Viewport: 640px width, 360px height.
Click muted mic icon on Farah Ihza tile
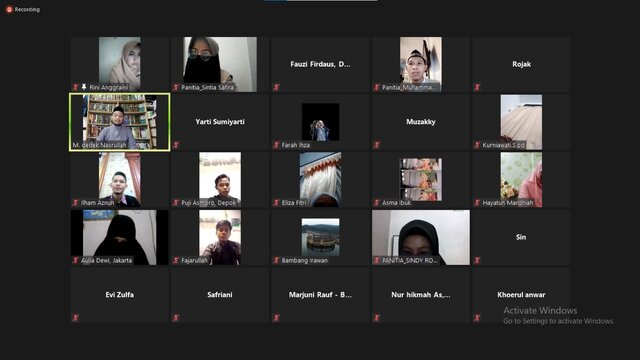point(276,145)
